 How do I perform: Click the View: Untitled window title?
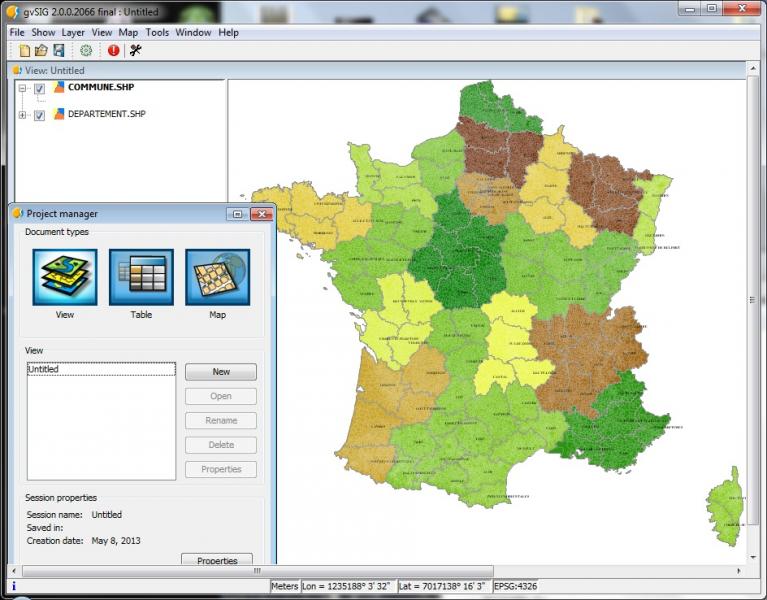(54, 70)
